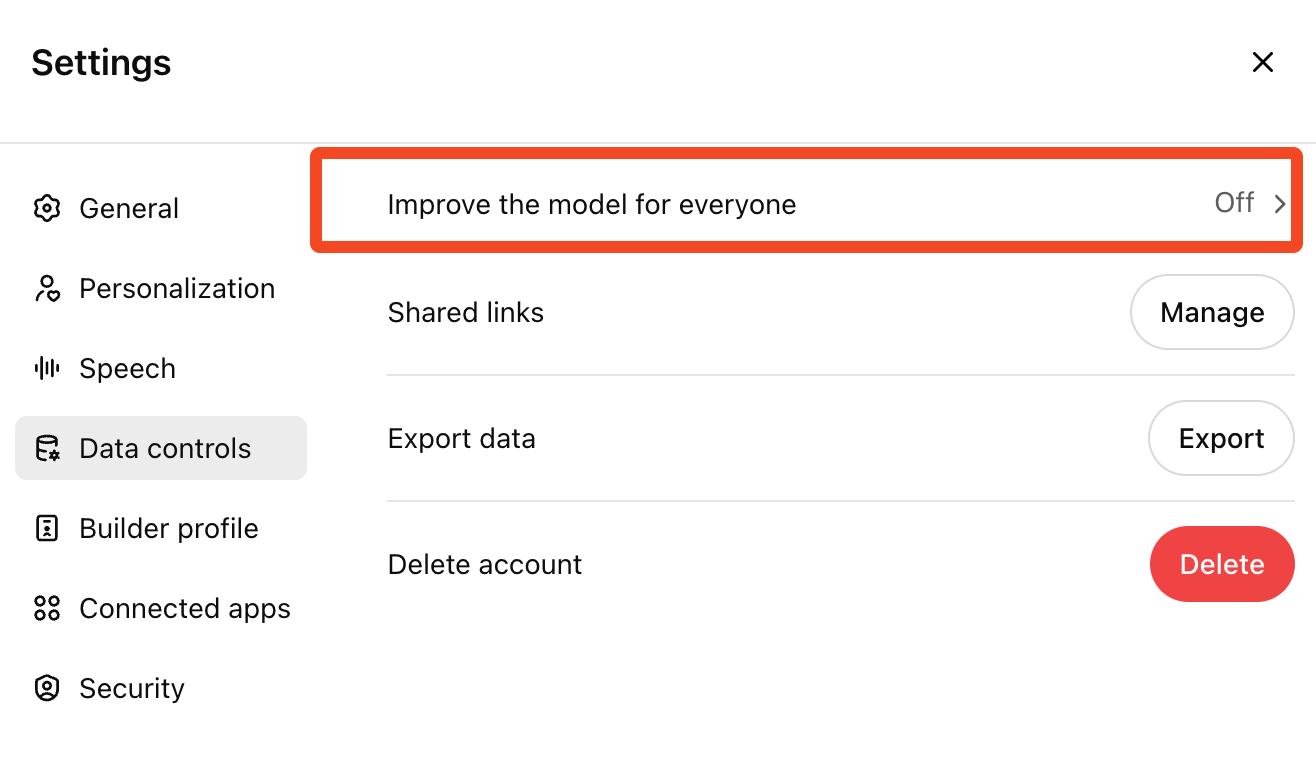1316x758 pixels.
Task: Click the Personalization person-heart icon
Action: point(47,288)
